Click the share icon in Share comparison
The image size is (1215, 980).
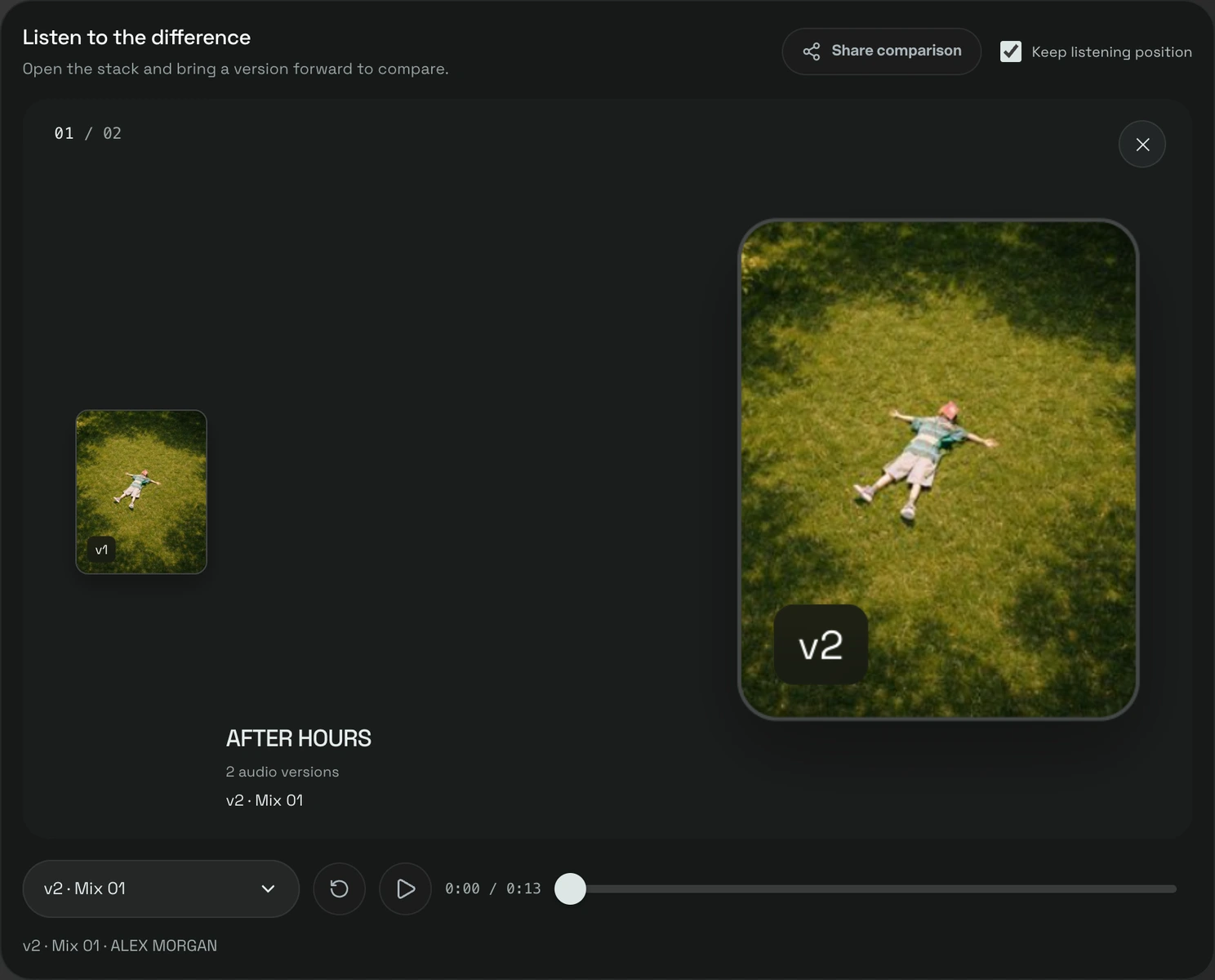pyautogui.click(x=812, y=51)
